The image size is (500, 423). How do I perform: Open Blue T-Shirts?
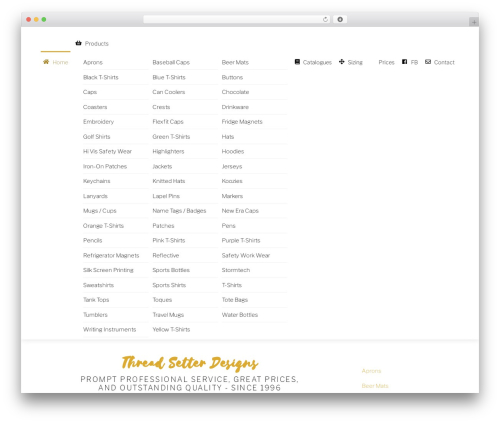169,77
